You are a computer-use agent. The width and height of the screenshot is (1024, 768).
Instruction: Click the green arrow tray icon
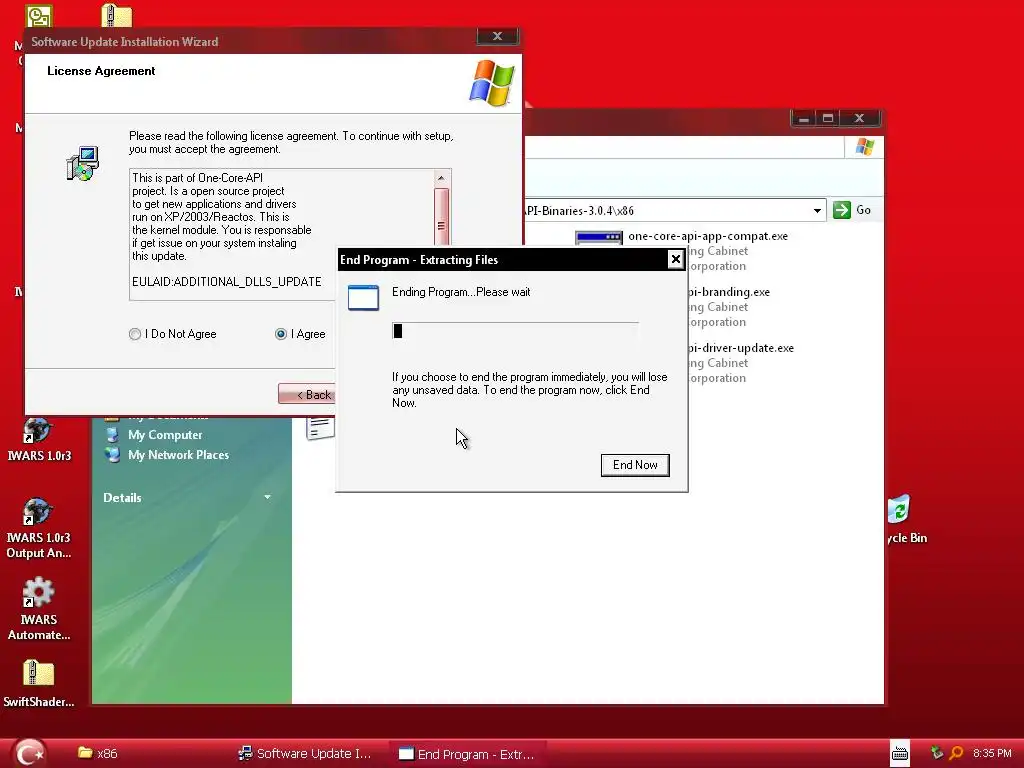[x=936, y=753]
